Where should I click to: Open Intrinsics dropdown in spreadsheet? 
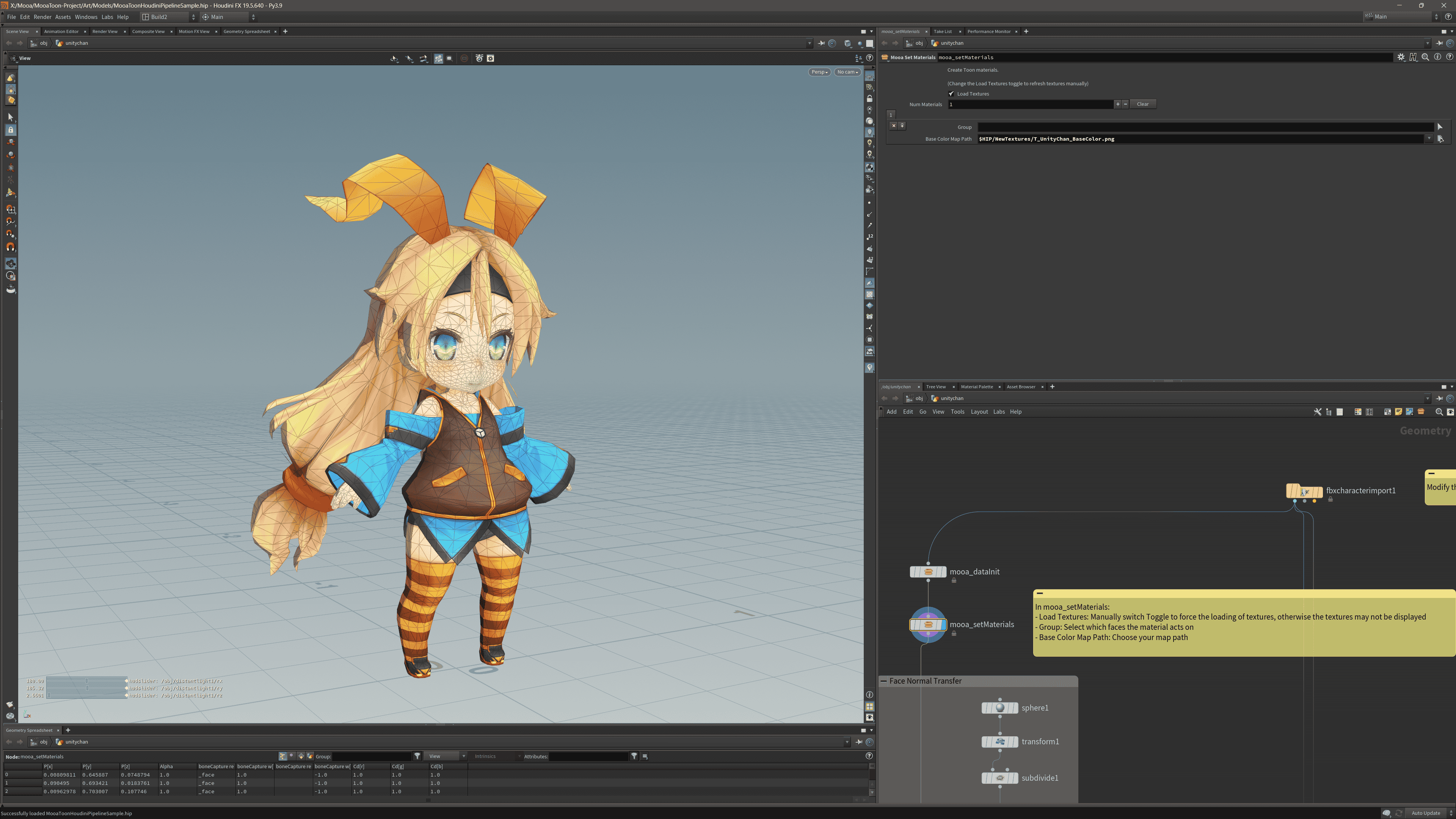click(x=497, y=756)
